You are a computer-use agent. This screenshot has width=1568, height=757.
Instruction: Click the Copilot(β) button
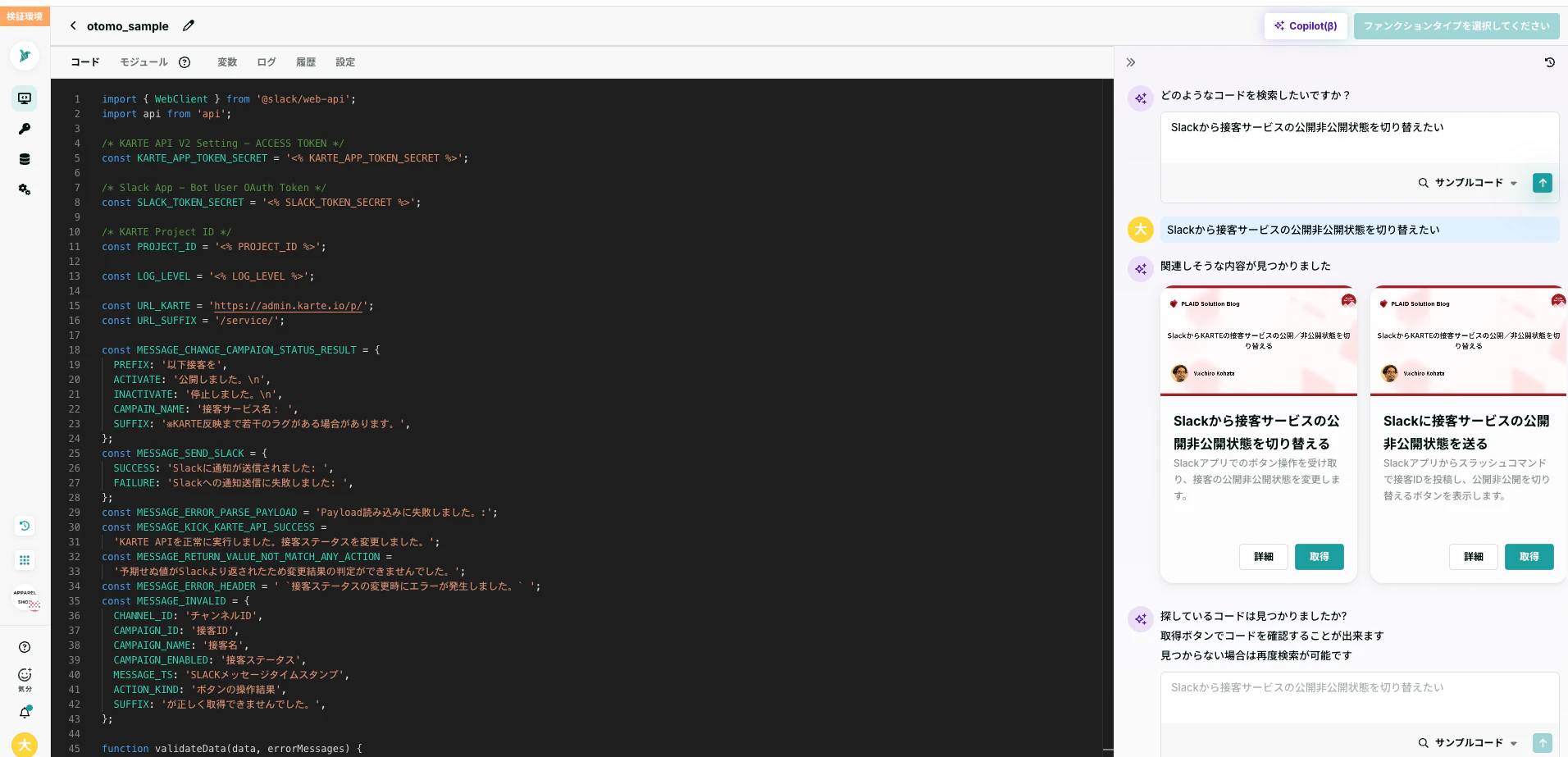pos(1306,26)
